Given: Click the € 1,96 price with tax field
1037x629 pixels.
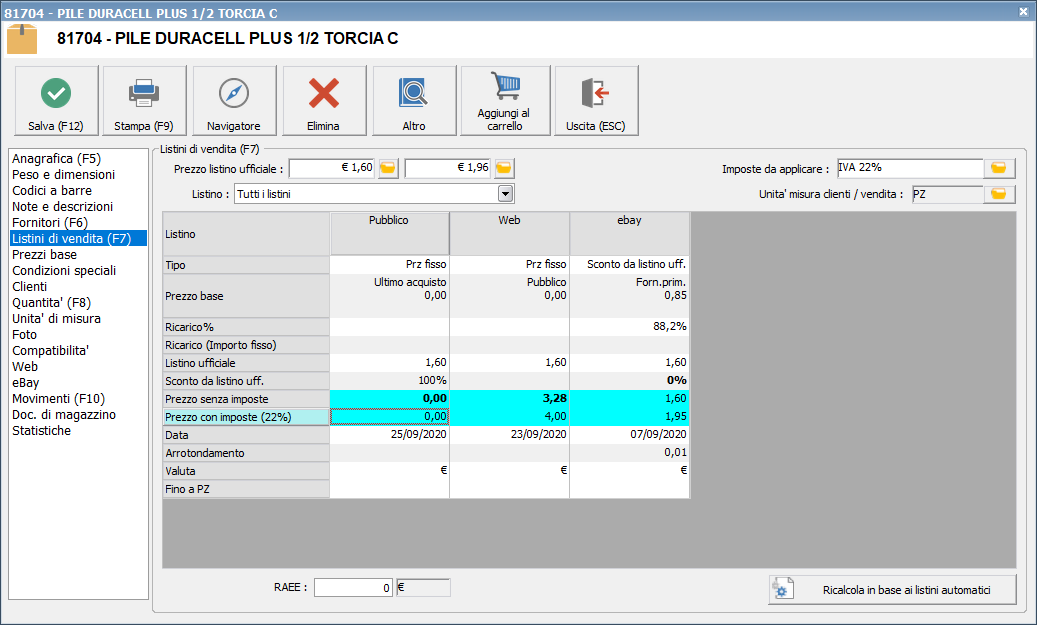Looking at the screenshot, I should point(448,169).
